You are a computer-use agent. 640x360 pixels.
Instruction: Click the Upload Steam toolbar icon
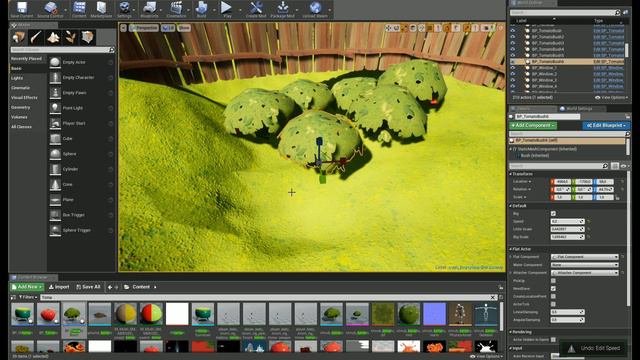pos(315,8)
